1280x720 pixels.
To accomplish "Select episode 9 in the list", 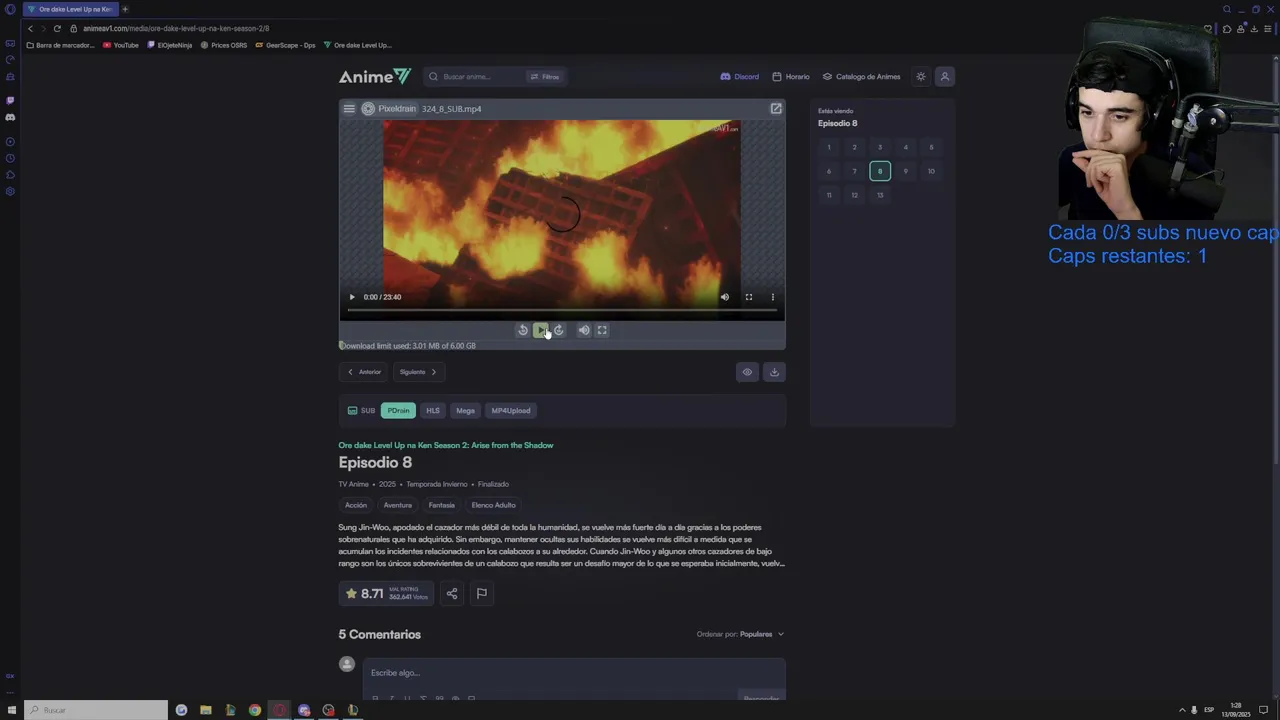I will pyautogui.click(x=905, y=172).
